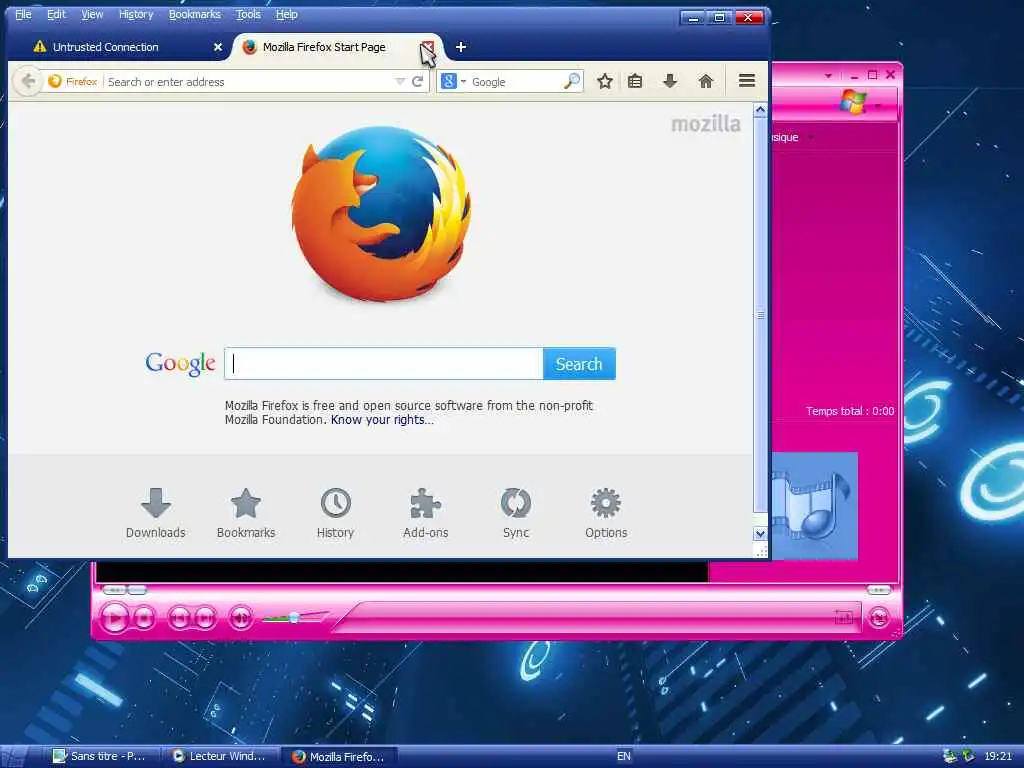Open the search engine selector dropdown
Image resolution: width=1024 pixels, height=768 pixels.
[453, 82]
